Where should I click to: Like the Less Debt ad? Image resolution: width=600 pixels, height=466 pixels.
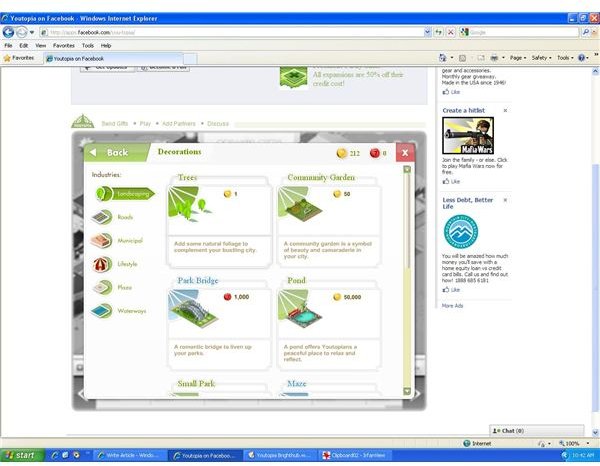451,290
